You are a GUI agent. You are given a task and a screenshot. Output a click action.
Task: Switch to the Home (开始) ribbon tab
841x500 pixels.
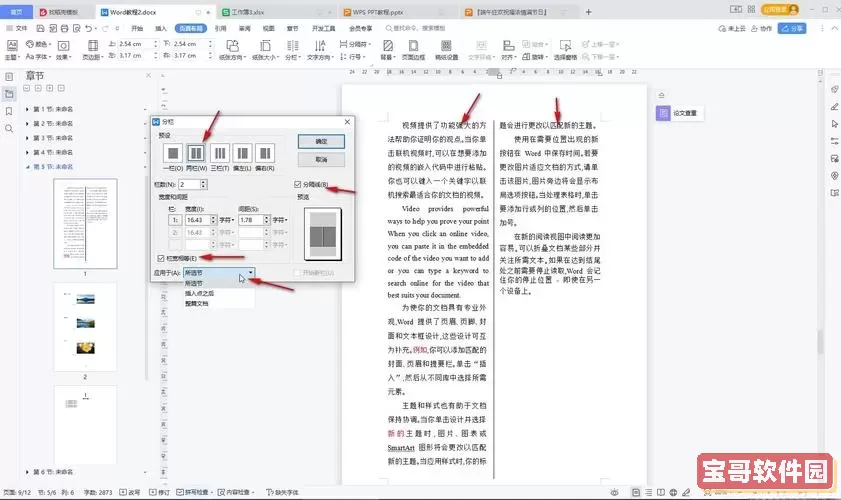(x=137, y=28)
